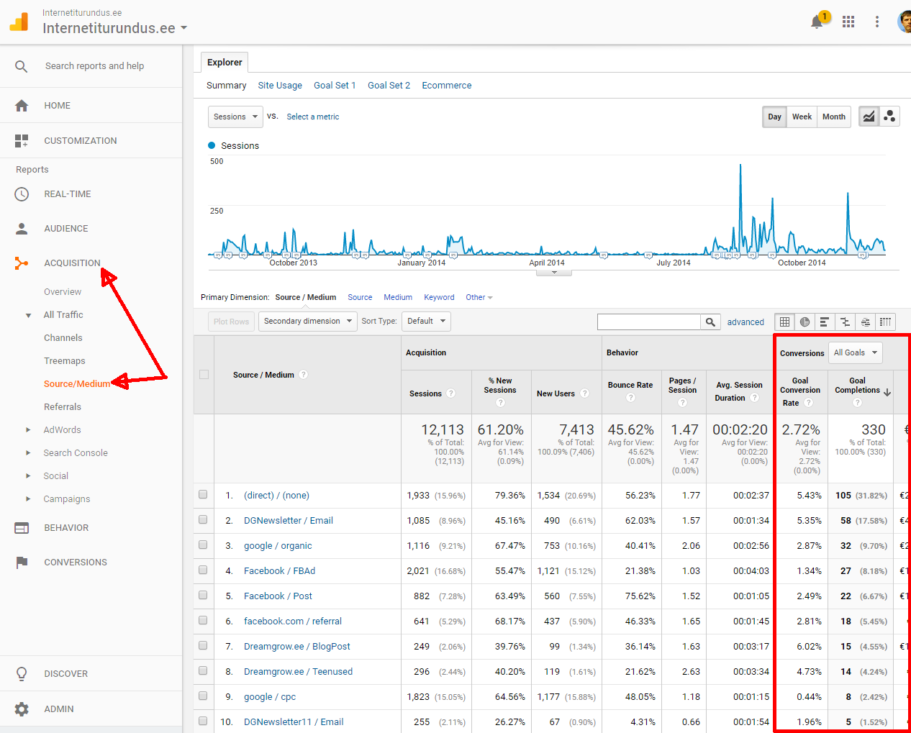Open the All Goals conversions dropdown

pyautogui.click(x=855, y=351)
